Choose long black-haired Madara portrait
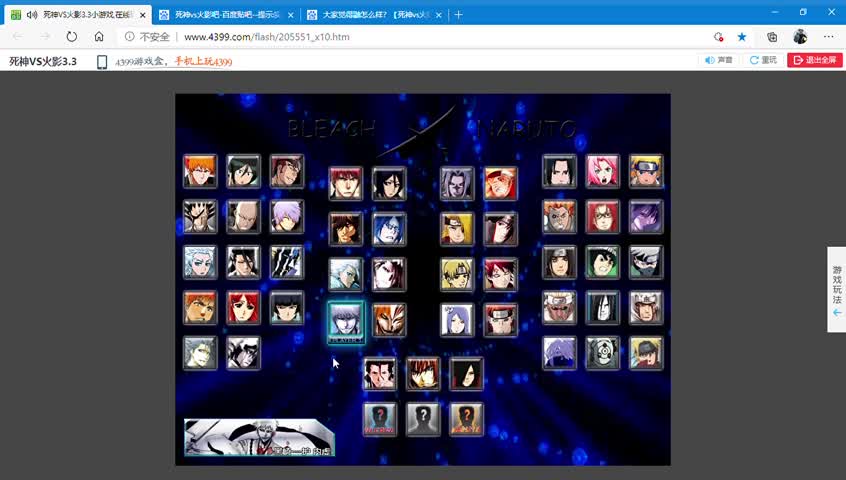846x480 pixels. [466, 373]
